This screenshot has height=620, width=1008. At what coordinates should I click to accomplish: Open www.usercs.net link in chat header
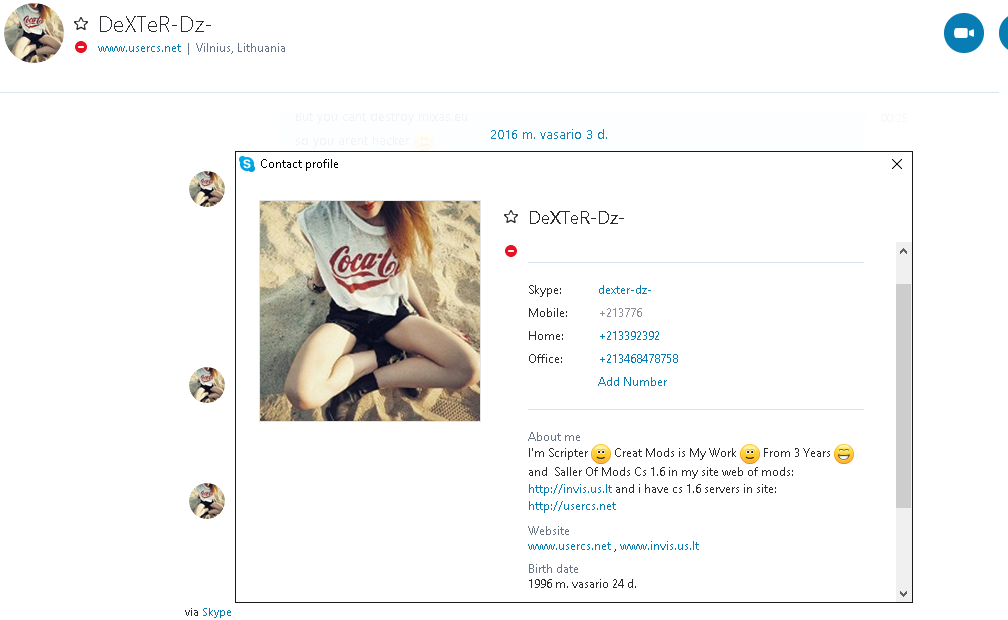pos(140,48)
